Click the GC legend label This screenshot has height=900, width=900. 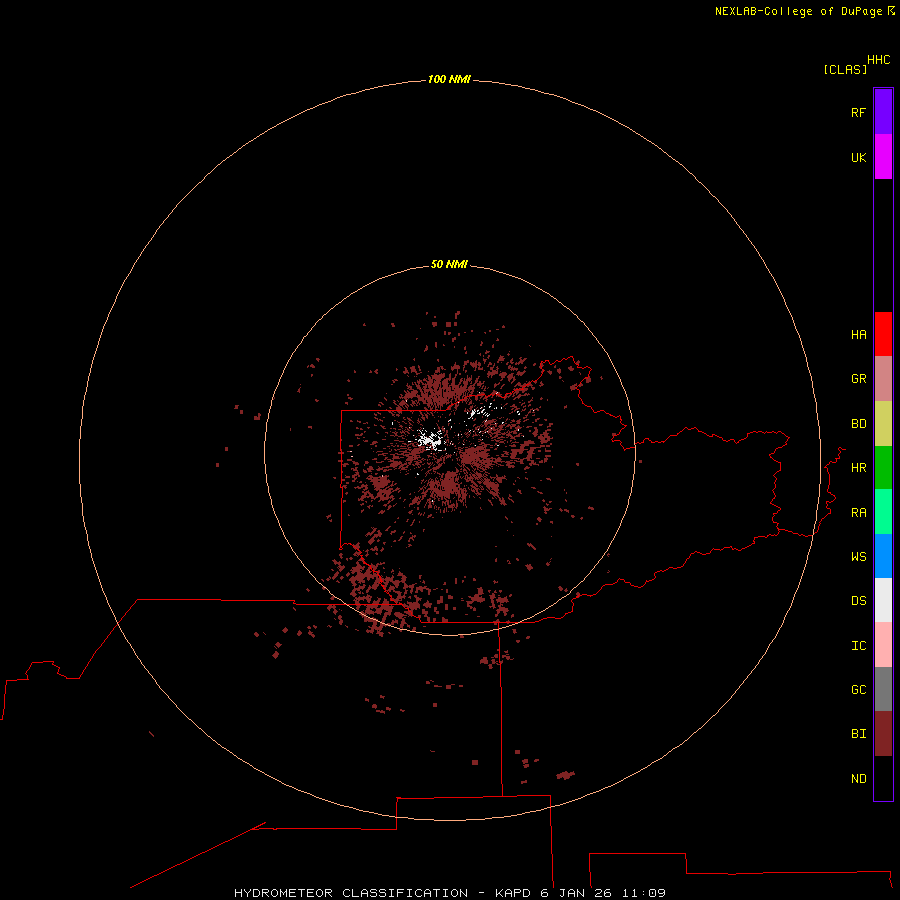(x=859, y=690)
